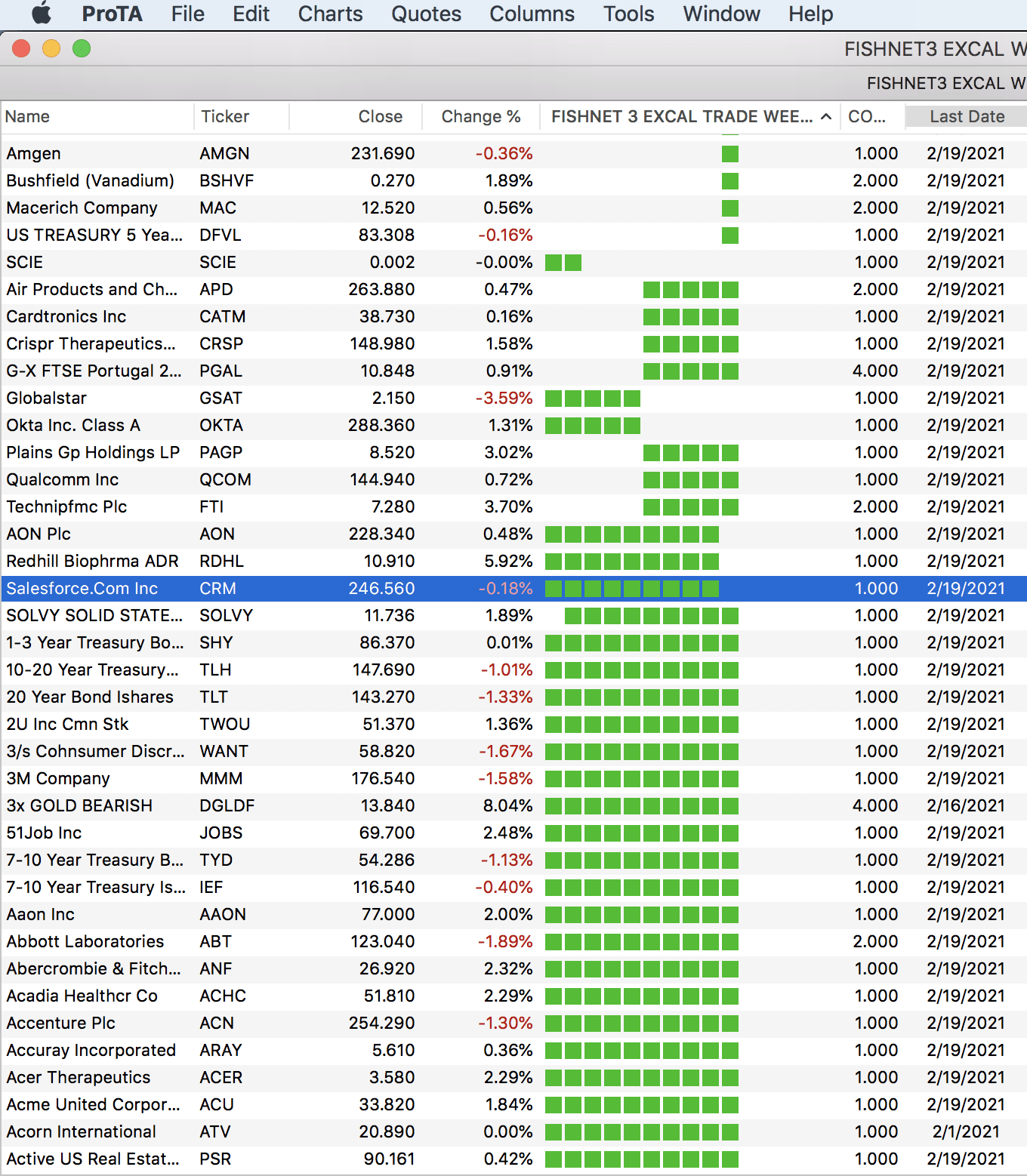Select the 3M Company row

coord(513,779)
